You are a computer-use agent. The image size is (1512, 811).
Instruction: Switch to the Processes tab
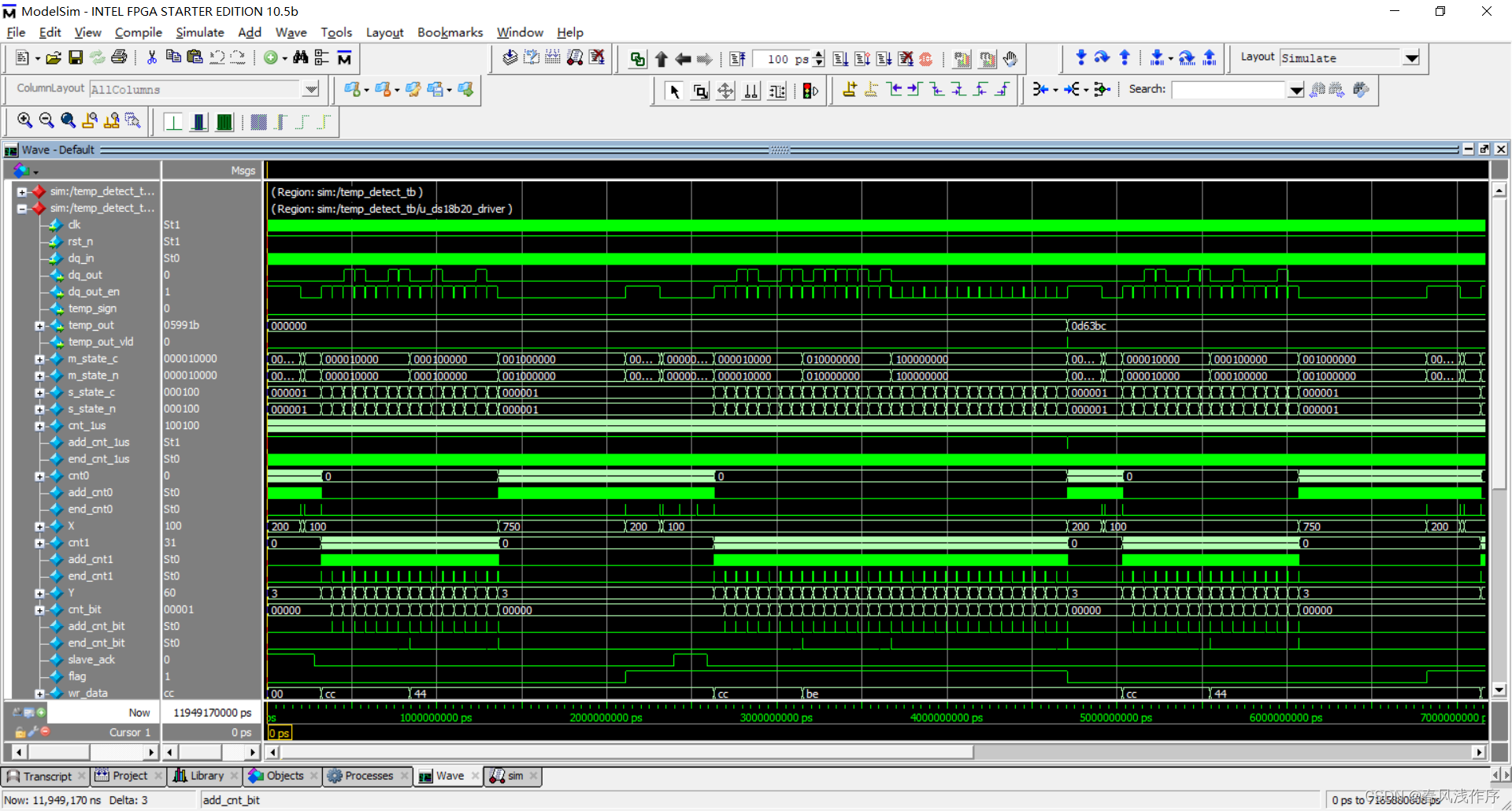click(x=367, y=776)
